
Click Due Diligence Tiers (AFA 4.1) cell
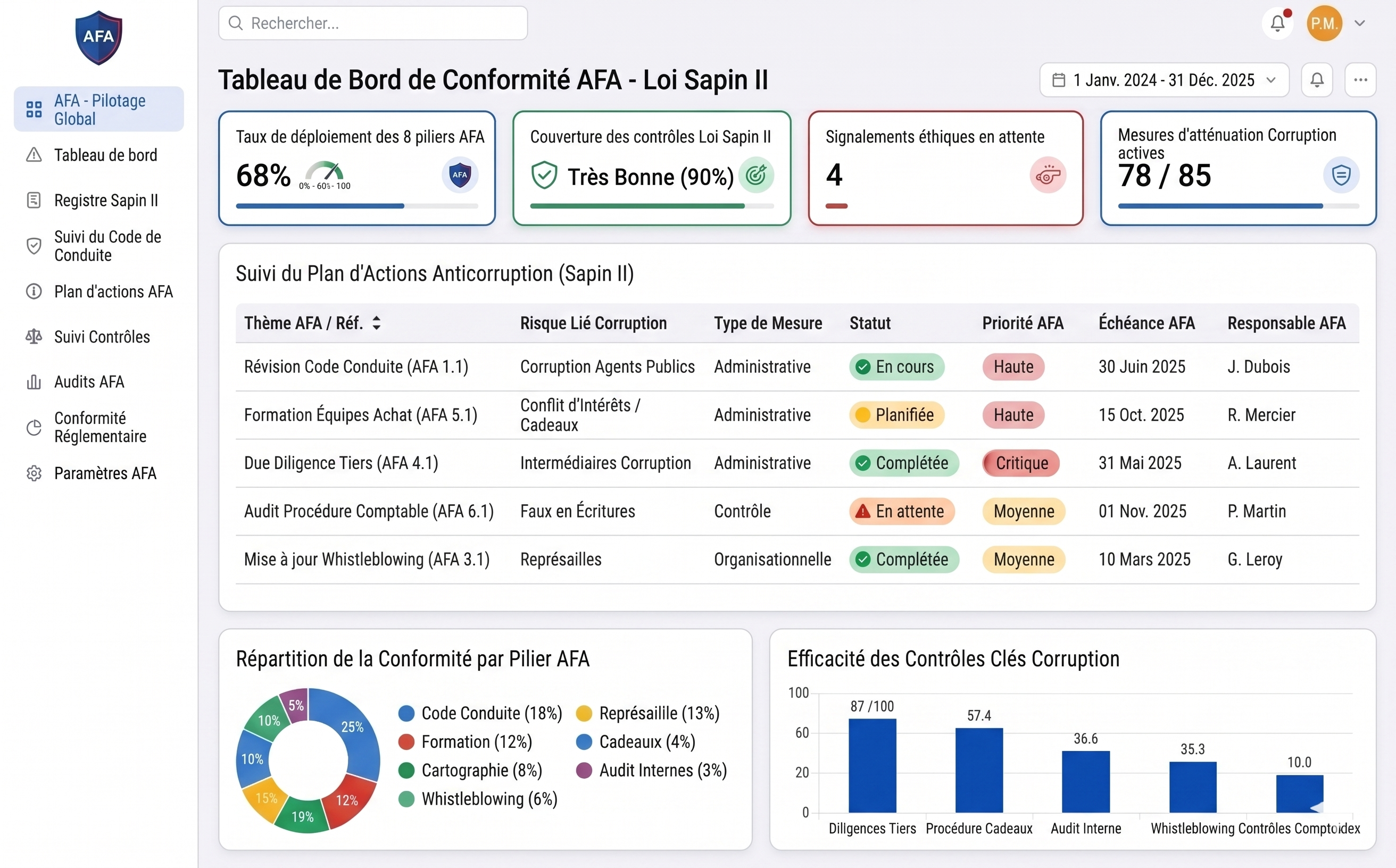pos(341,463)
